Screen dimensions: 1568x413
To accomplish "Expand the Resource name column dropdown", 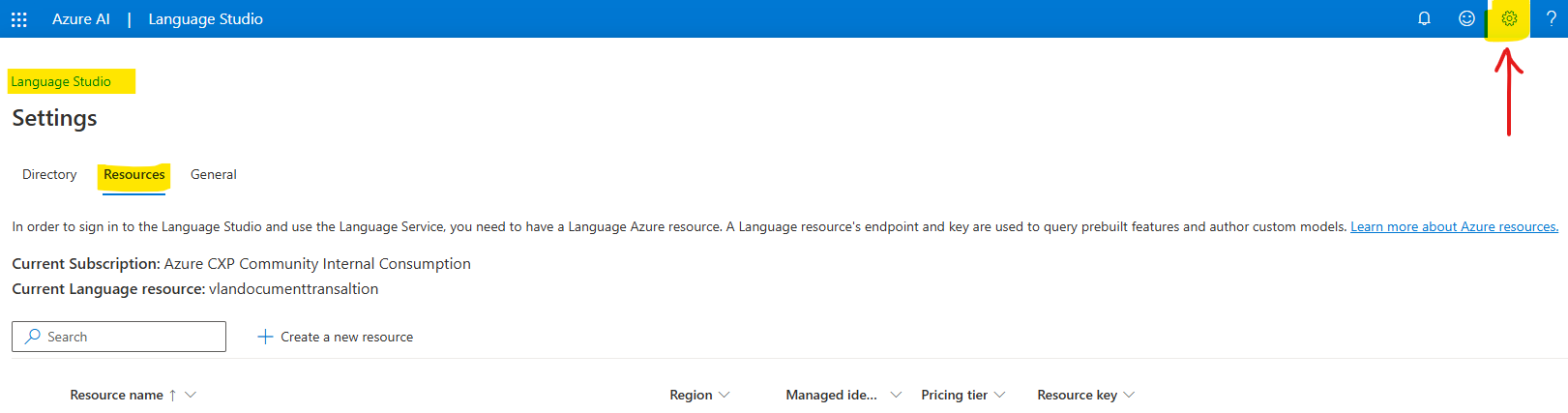I will [x=191, y=395].
